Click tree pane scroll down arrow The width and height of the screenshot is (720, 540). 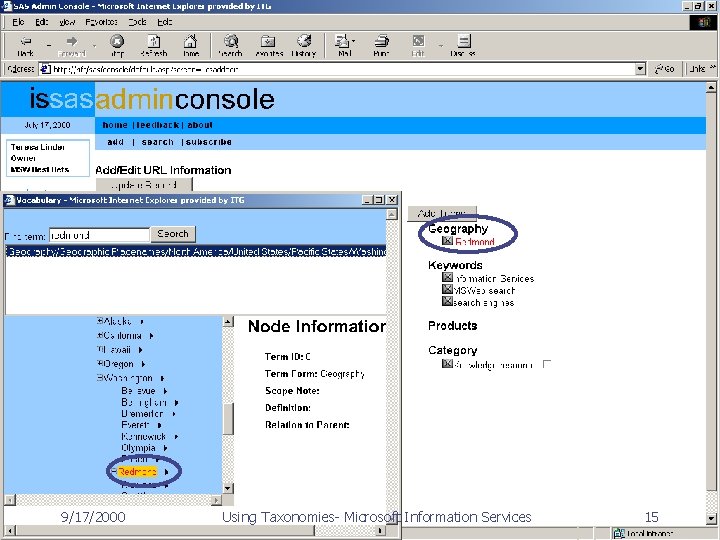tap(228, 488)
